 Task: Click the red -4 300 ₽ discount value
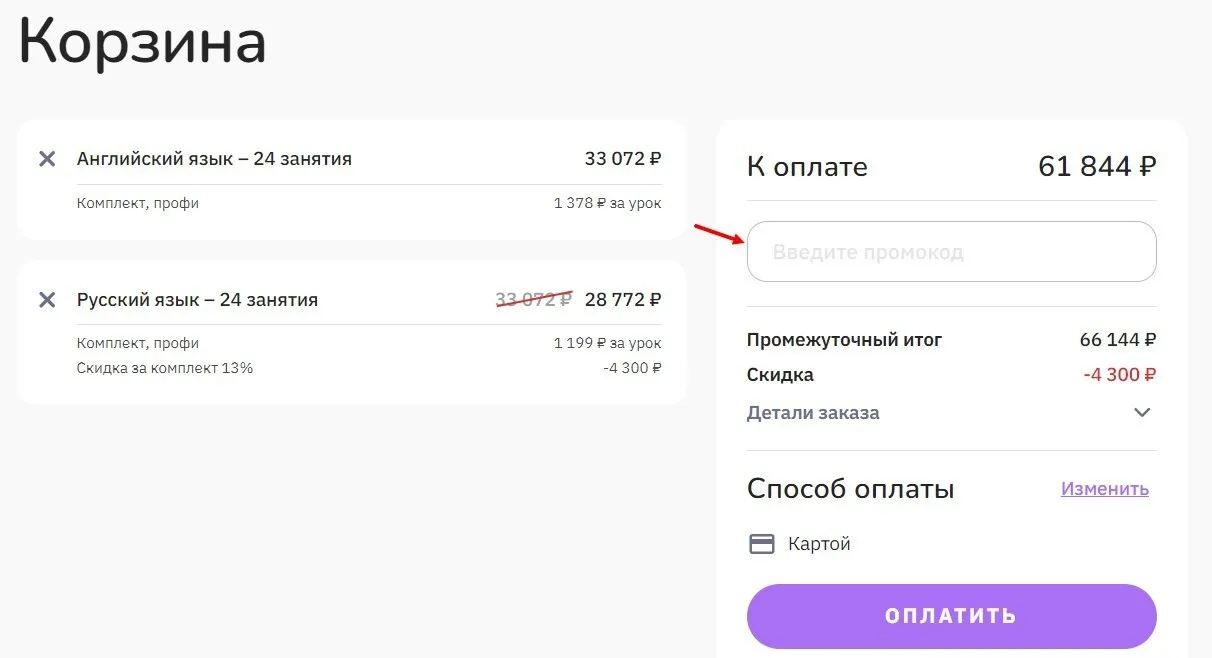(x=1119, y=375)
